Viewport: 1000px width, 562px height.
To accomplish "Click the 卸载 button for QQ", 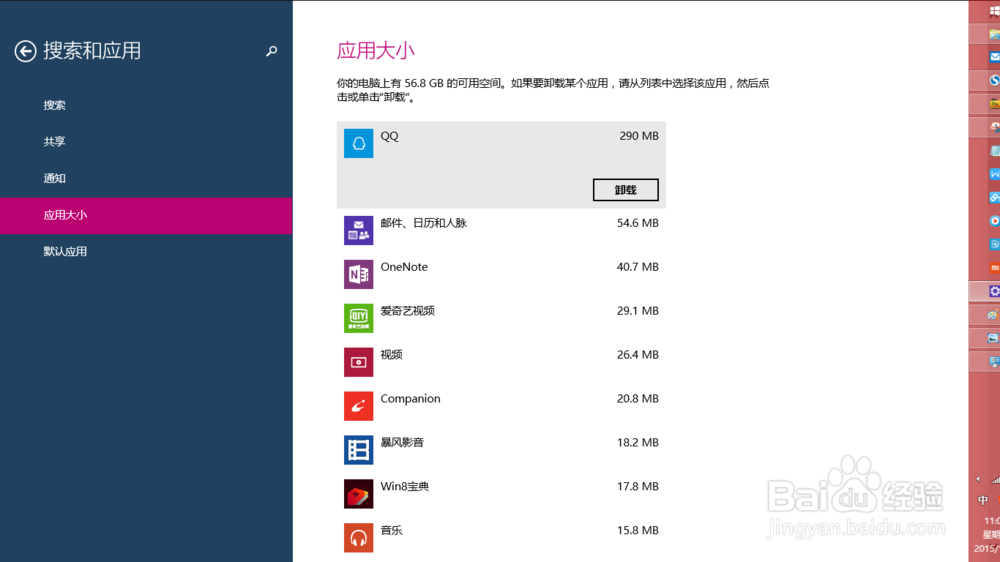I will point(626,190).
